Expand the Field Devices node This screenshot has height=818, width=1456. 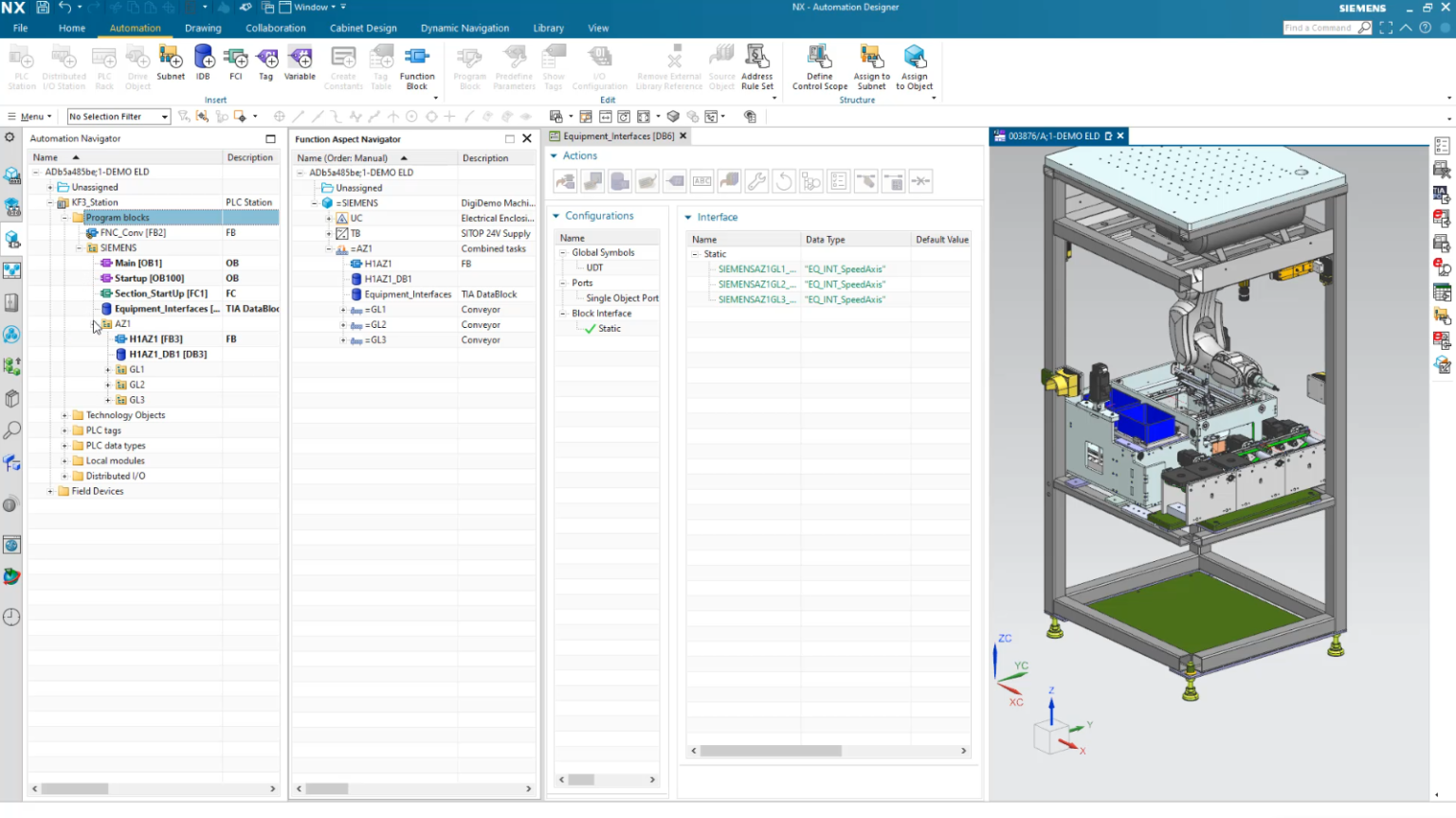pyautogui.click(x=51, y=490)
